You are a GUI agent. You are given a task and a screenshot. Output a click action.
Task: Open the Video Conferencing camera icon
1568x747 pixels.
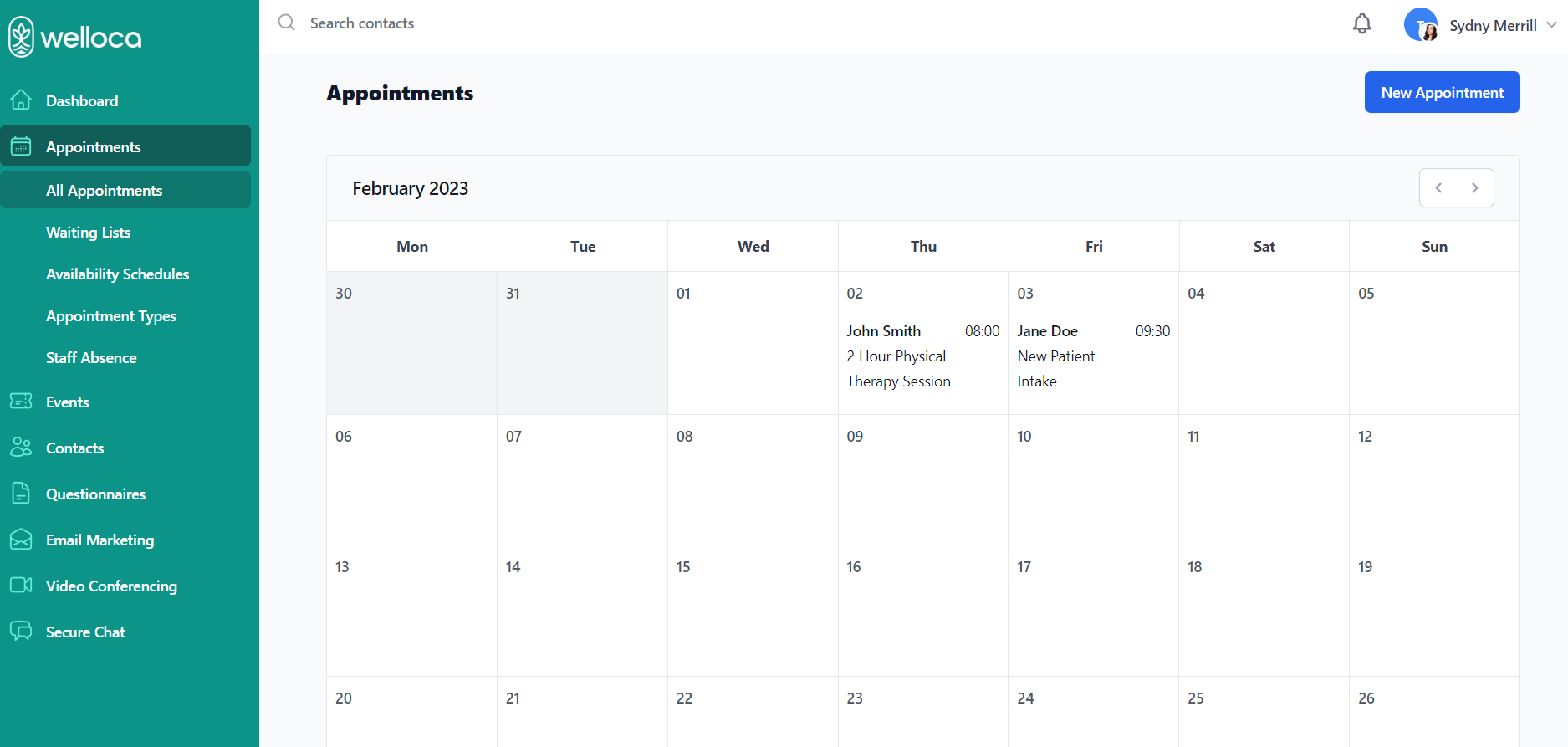pos(21,586)
